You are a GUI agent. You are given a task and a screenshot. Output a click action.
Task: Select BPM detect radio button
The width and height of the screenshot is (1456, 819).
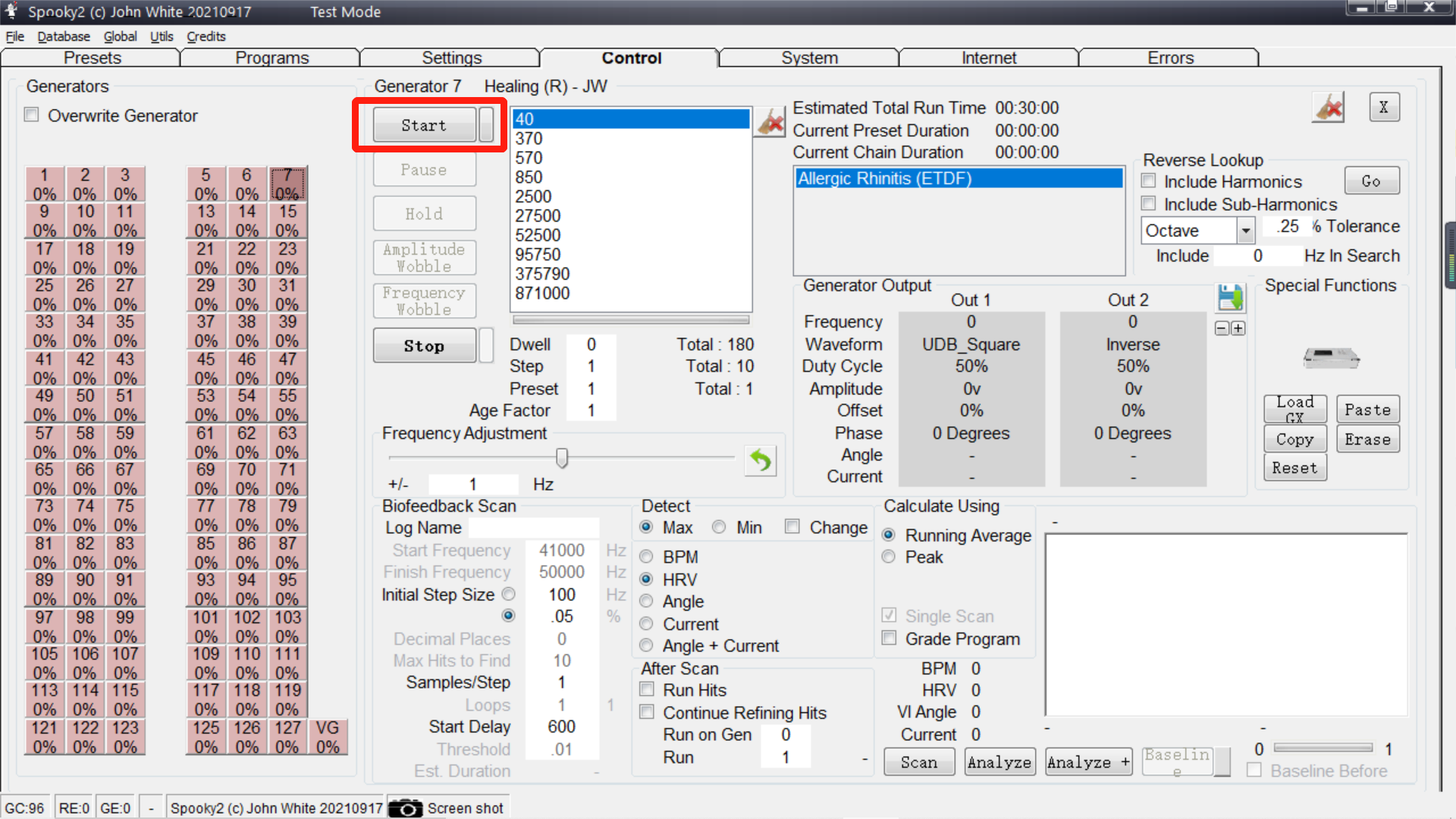647,557
